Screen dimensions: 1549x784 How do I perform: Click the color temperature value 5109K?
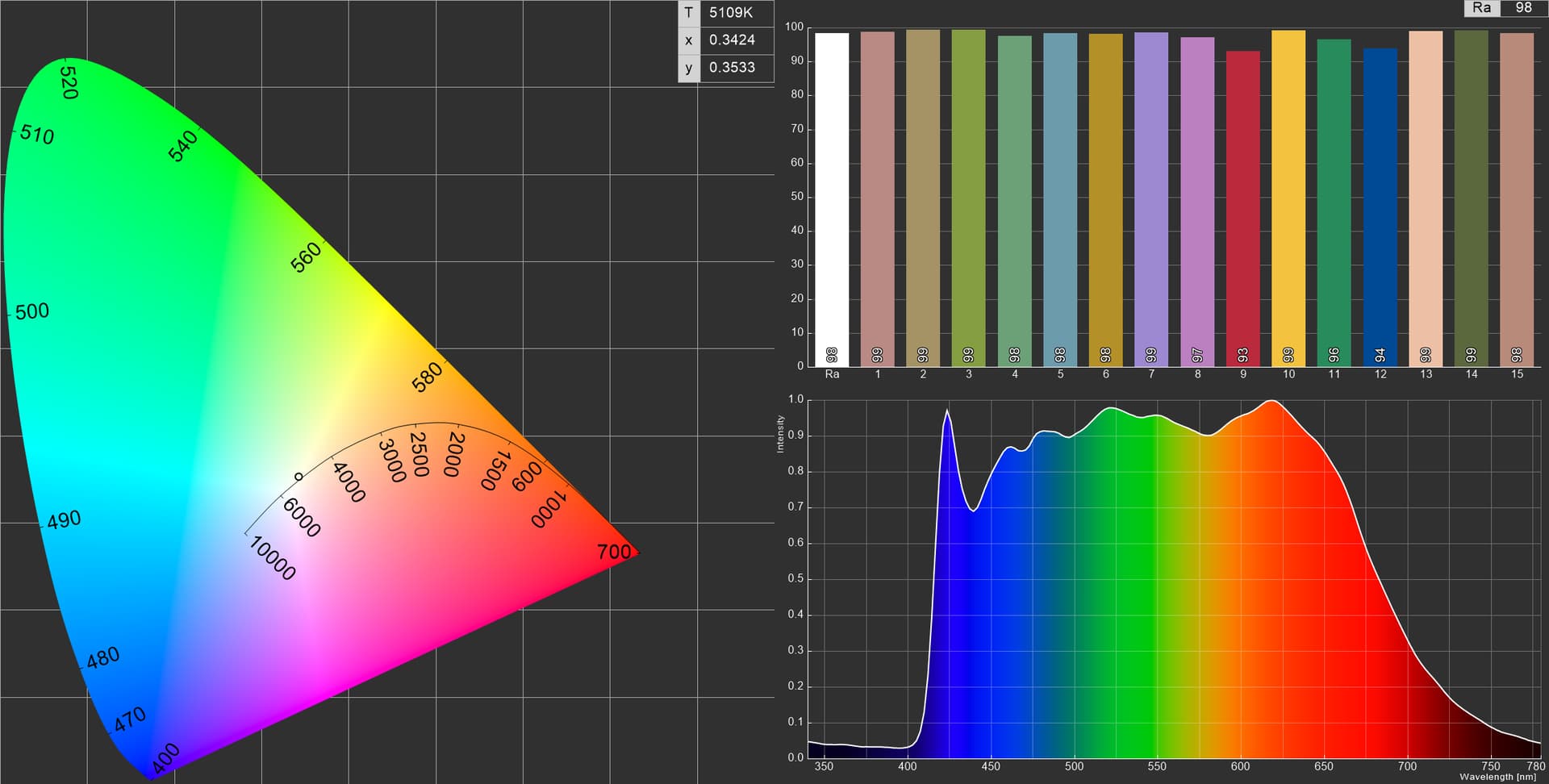[731, 12]
